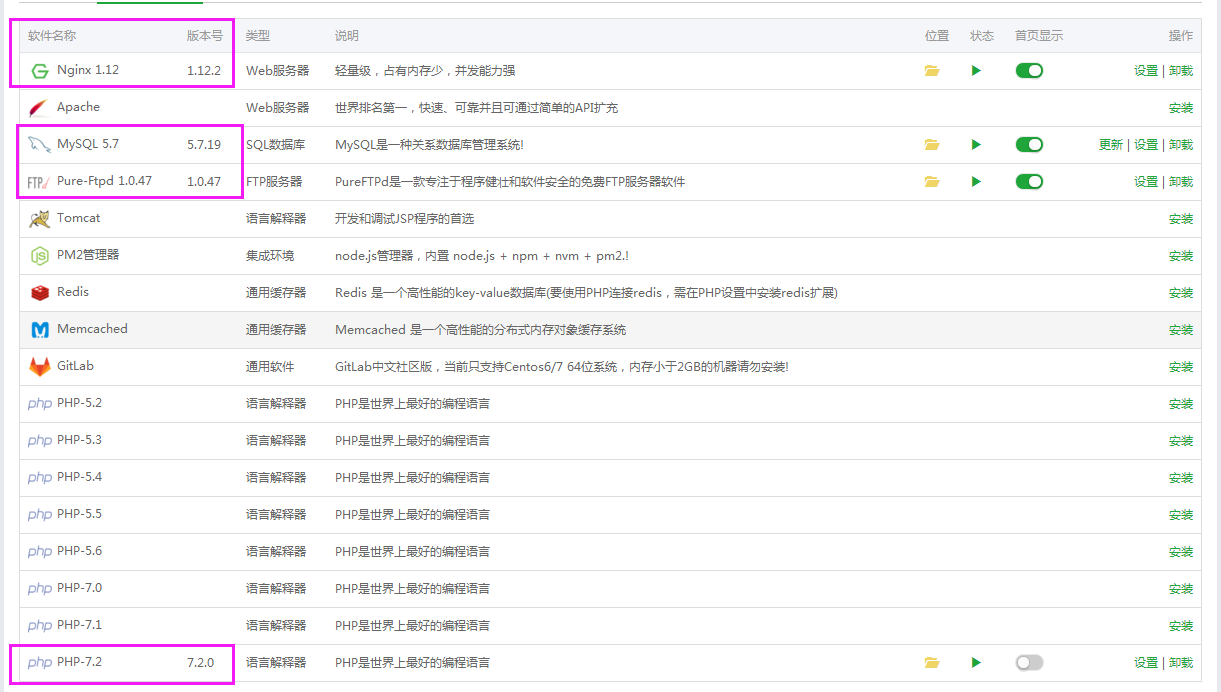Open Pure-Ftpd install folder icon
This screenshot has height=692, width=1221.
(932, 182)
